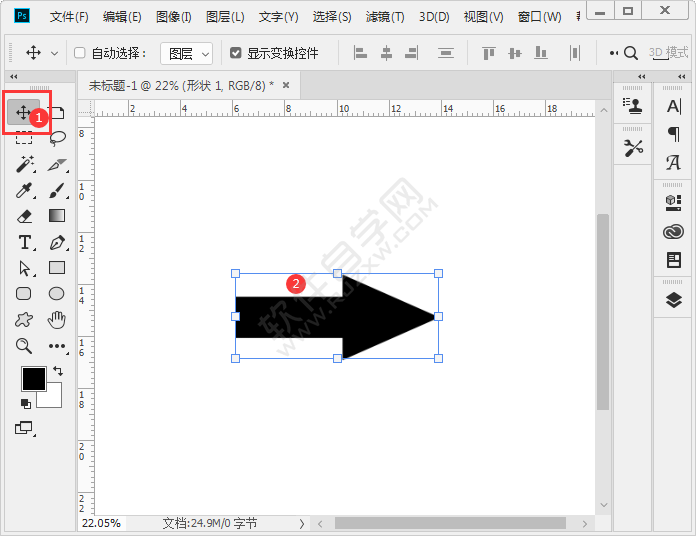Change the screen mode button
Viewport: 696px width, 536px height.
(24, 428)
